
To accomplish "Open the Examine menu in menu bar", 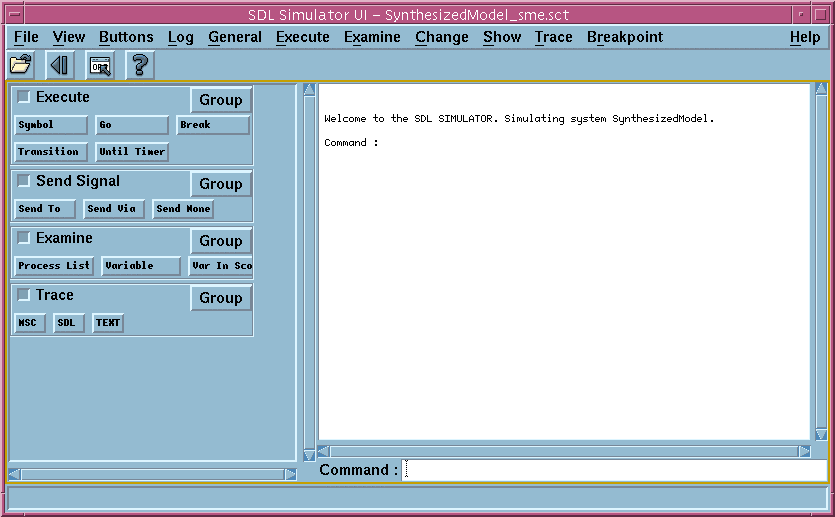I will tap(372, 37).
